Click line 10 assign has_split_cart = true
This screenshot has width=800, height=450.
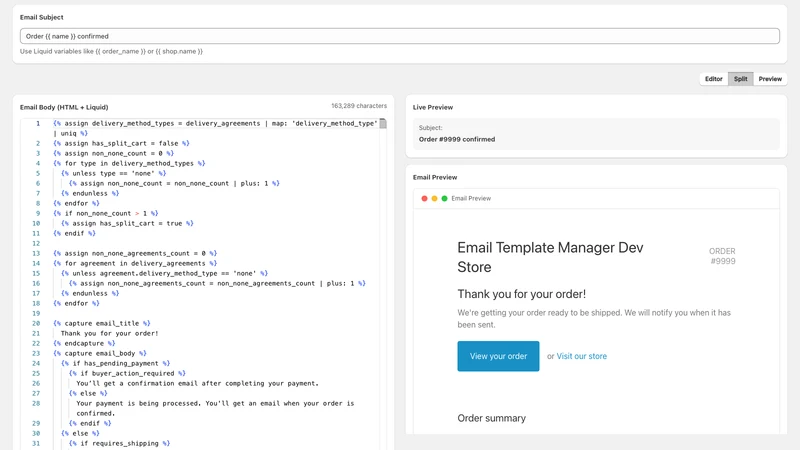tap(127, 223)
